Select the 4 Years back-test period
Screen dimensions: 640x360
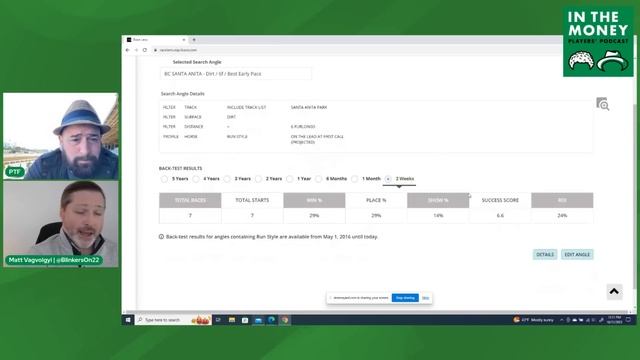(196, 179)
